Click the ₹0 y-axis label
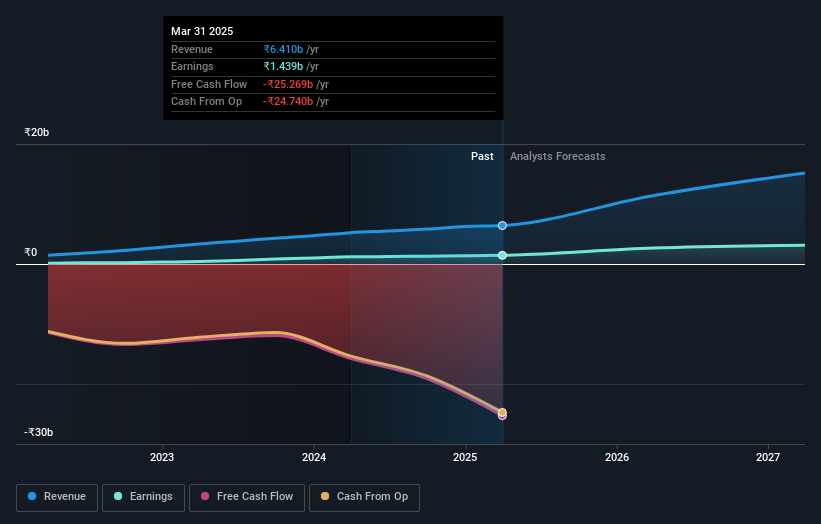821x524 pixels. tap(31, 252)
